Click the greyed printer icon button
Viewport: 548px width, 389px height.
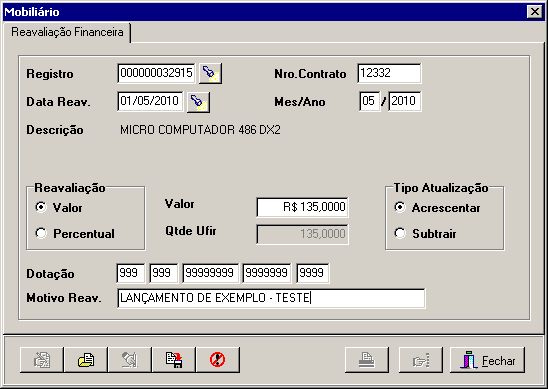click(367, 360)
